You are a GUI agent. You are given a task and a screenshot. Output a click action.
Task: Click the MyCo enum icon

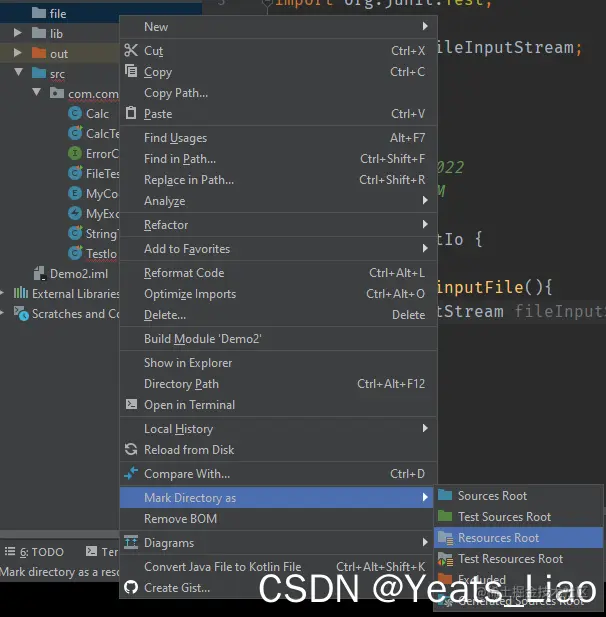(x=75, y=193)
